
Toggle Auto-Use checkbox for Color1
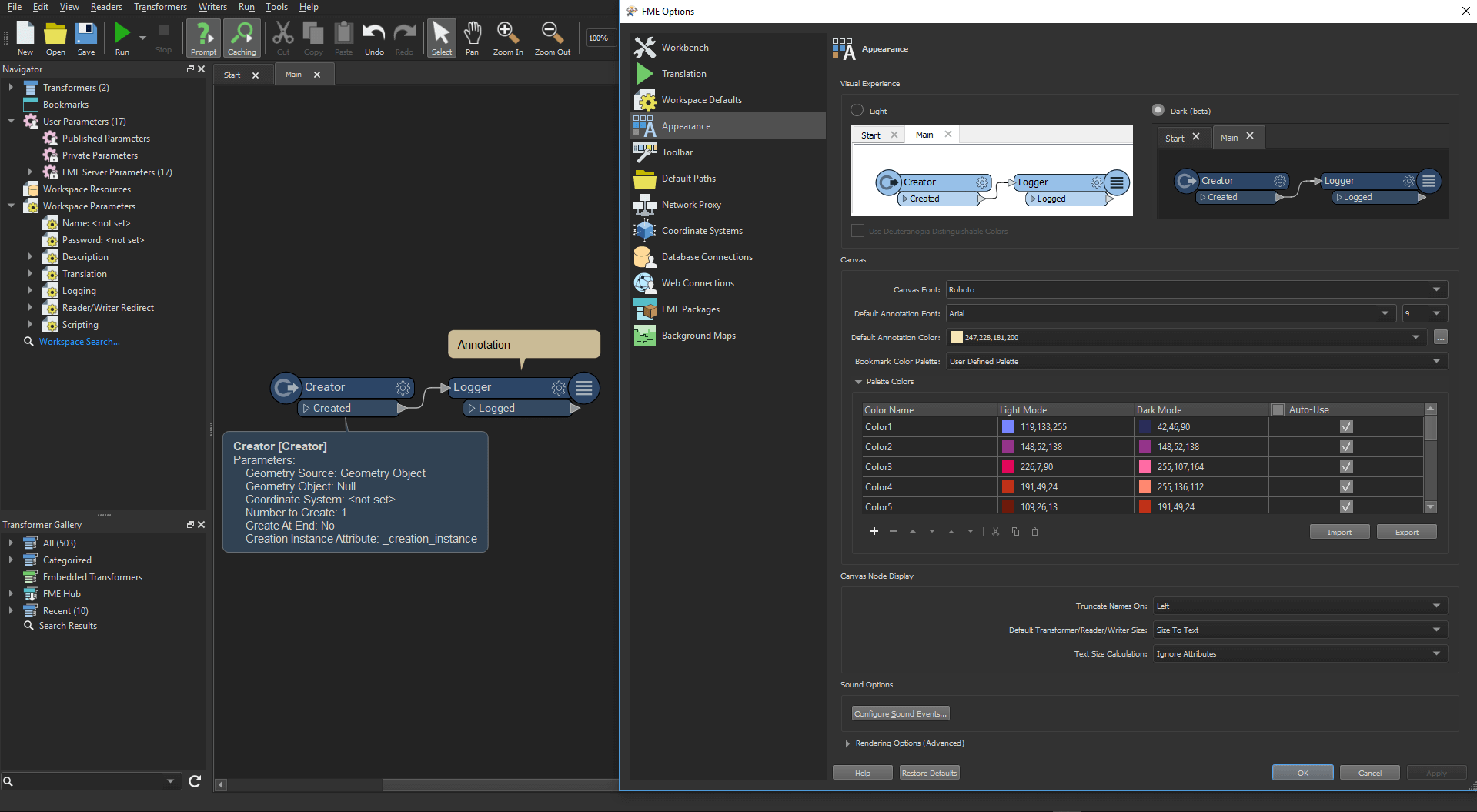(1346, 427)
